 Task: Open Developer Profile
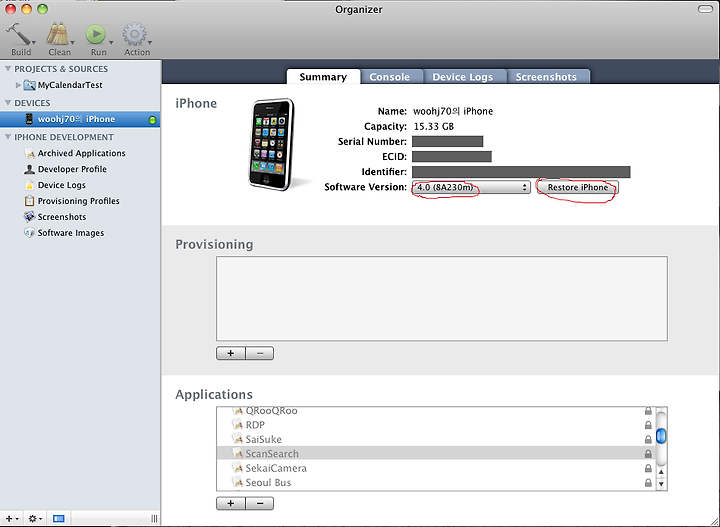[x=72, y=169]
